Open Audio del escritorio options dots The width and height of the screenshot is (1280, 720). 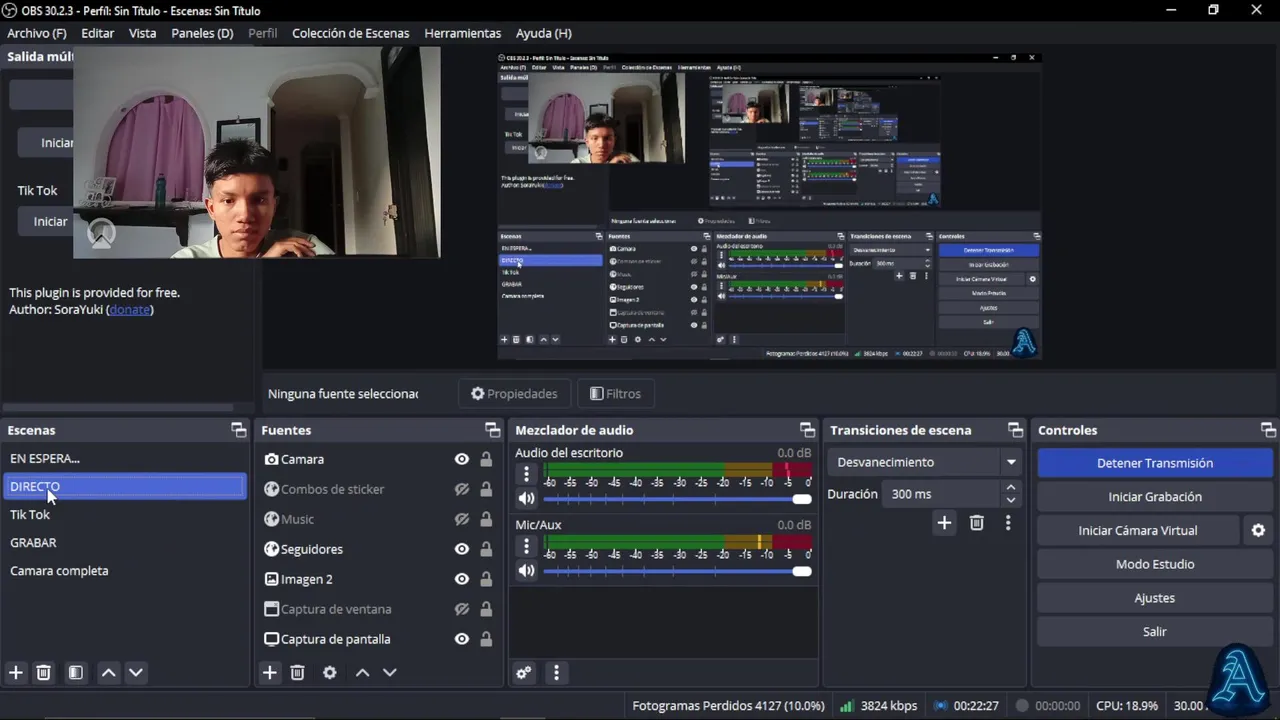[526, 474]
